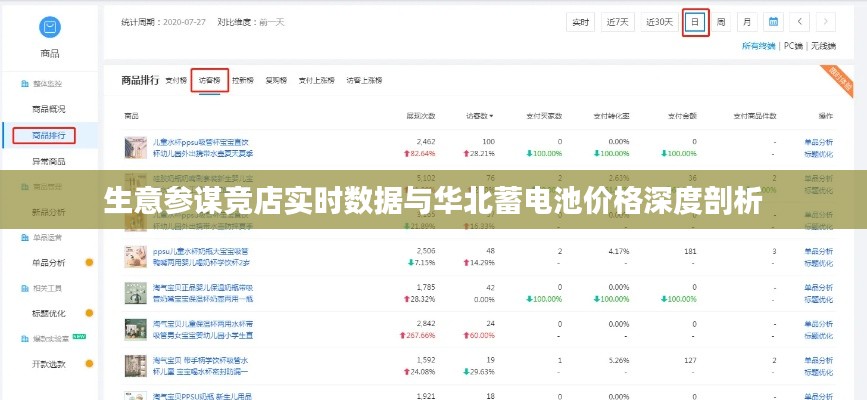The height and width of the screenshot is (400, 867).
Task: Click the 4.17% conversion rate cell
Action: click(619, 251)
